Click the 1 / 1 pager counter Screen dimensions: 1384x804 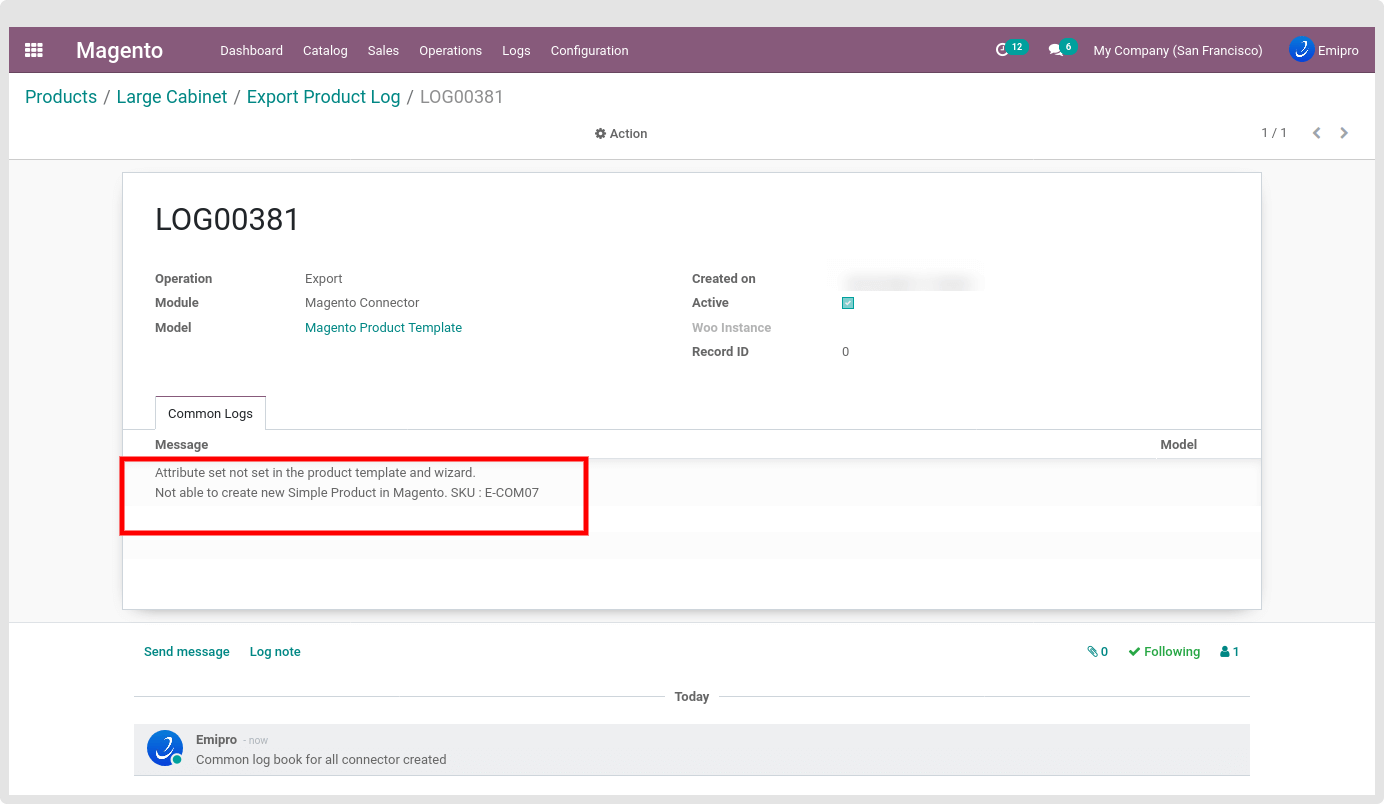tap(1274, 133)
